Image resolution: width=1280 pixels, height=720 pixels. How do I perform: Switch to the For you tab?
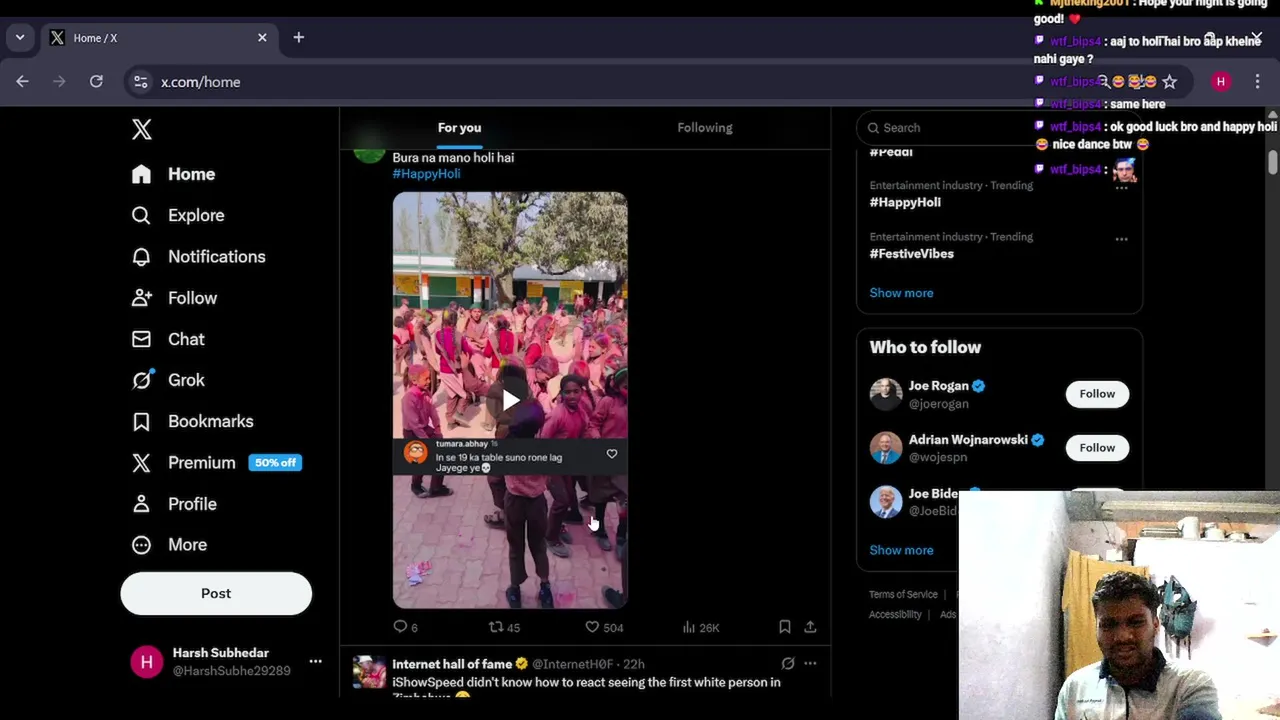(459, 128)
